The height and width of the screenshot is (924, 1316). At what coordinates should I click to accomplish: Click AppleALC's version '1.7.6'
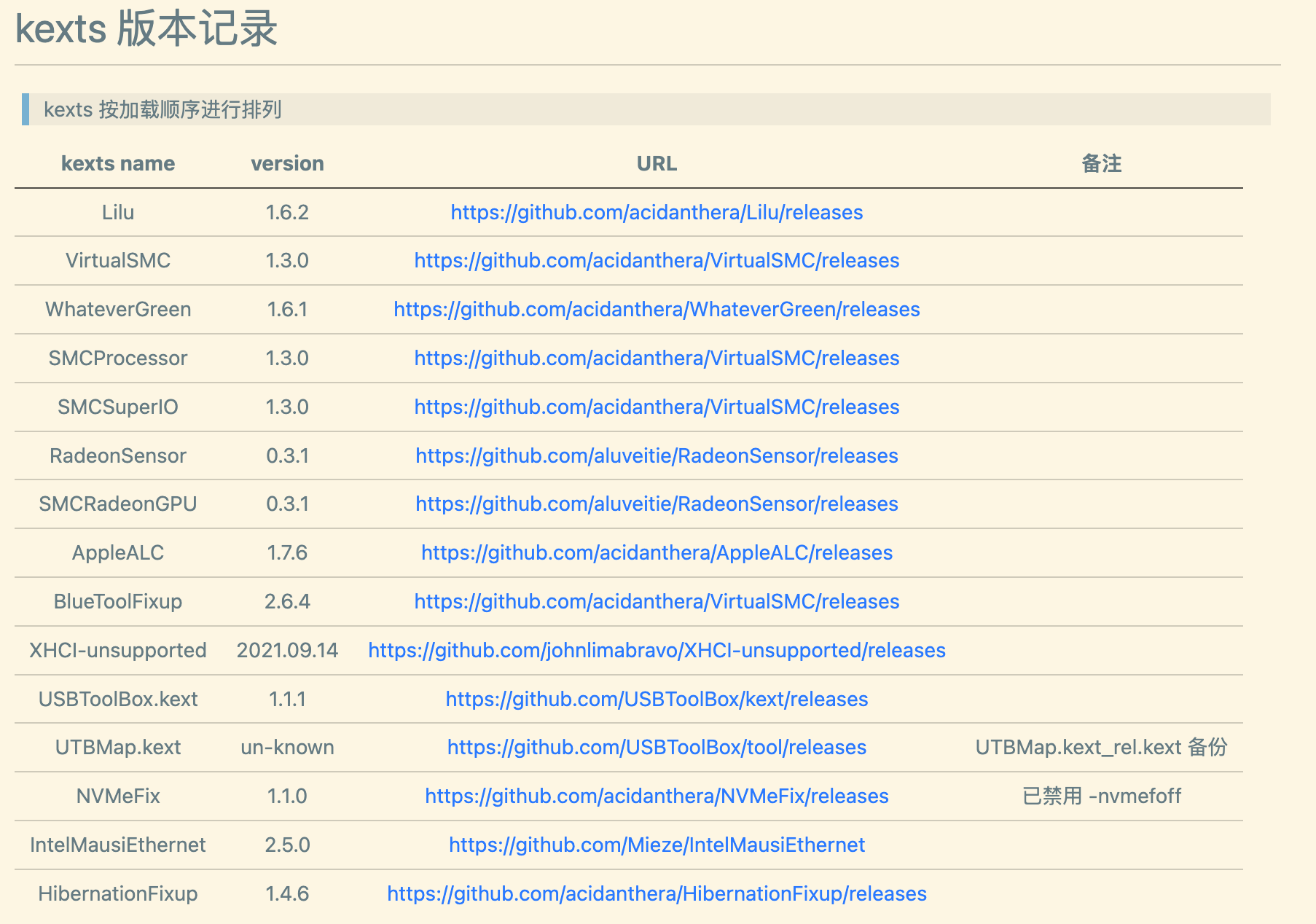click(287, 552)
